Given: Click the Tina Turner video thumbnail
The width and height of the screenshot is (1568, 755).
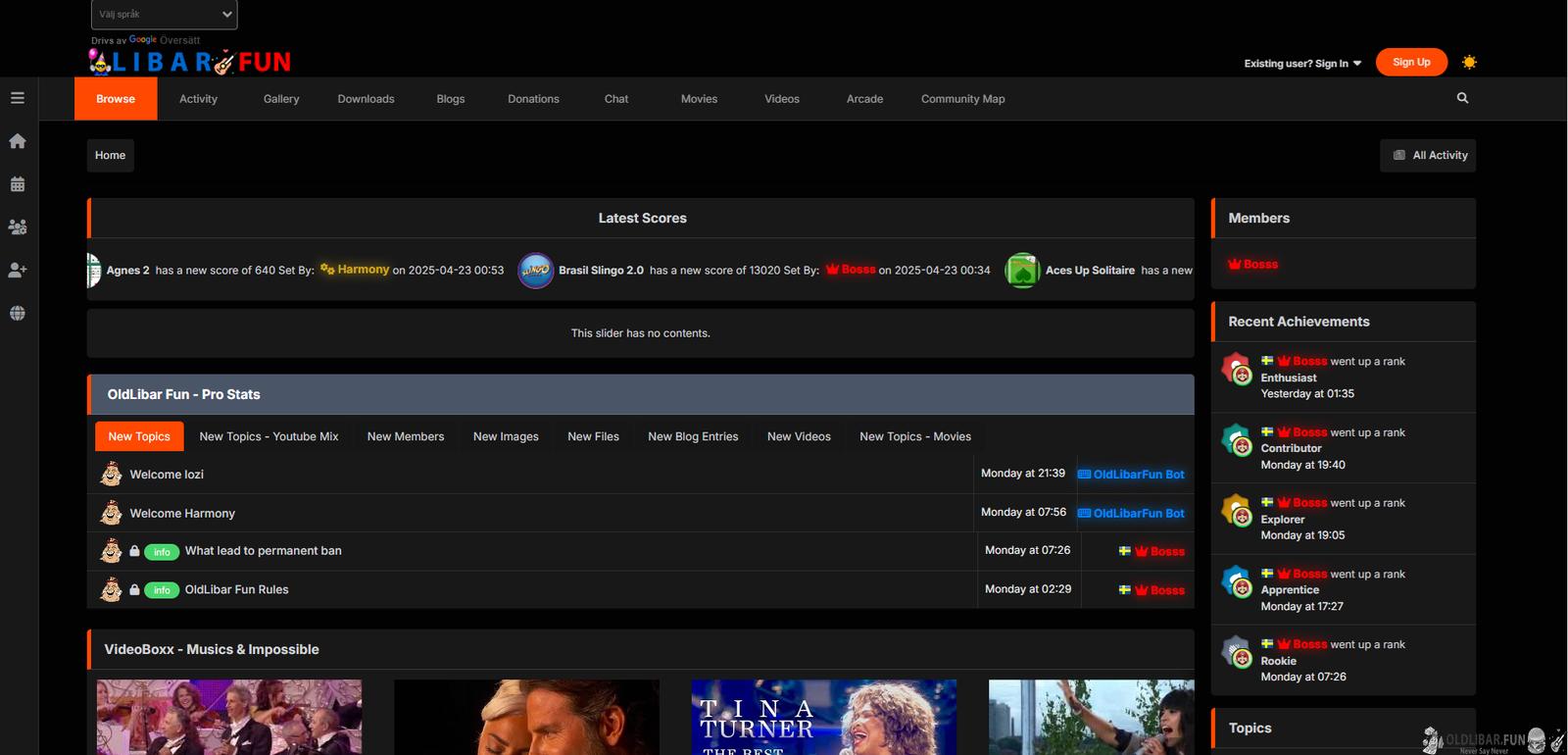Looking at the screenshot, I should (x=823, y=717).
